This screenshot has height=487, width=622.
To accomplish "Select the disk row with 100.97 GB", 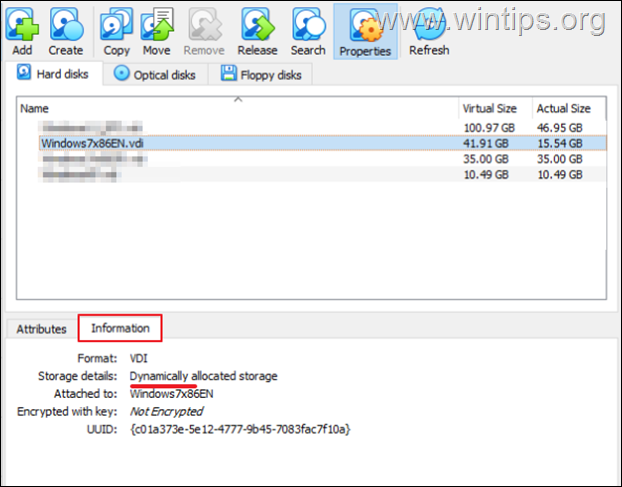I will tap(323, 128).
